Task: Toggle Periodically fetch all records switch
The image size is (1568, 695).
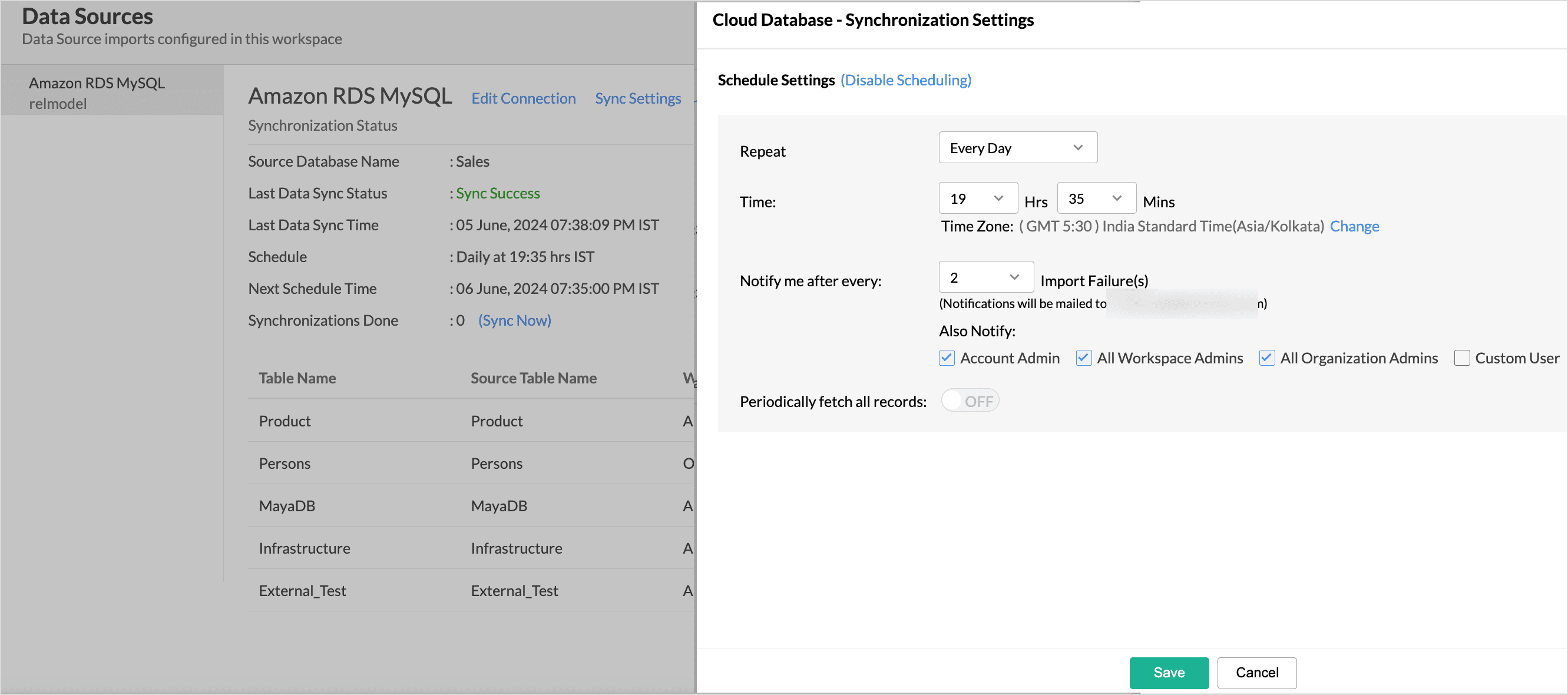Action: (970, 401)
